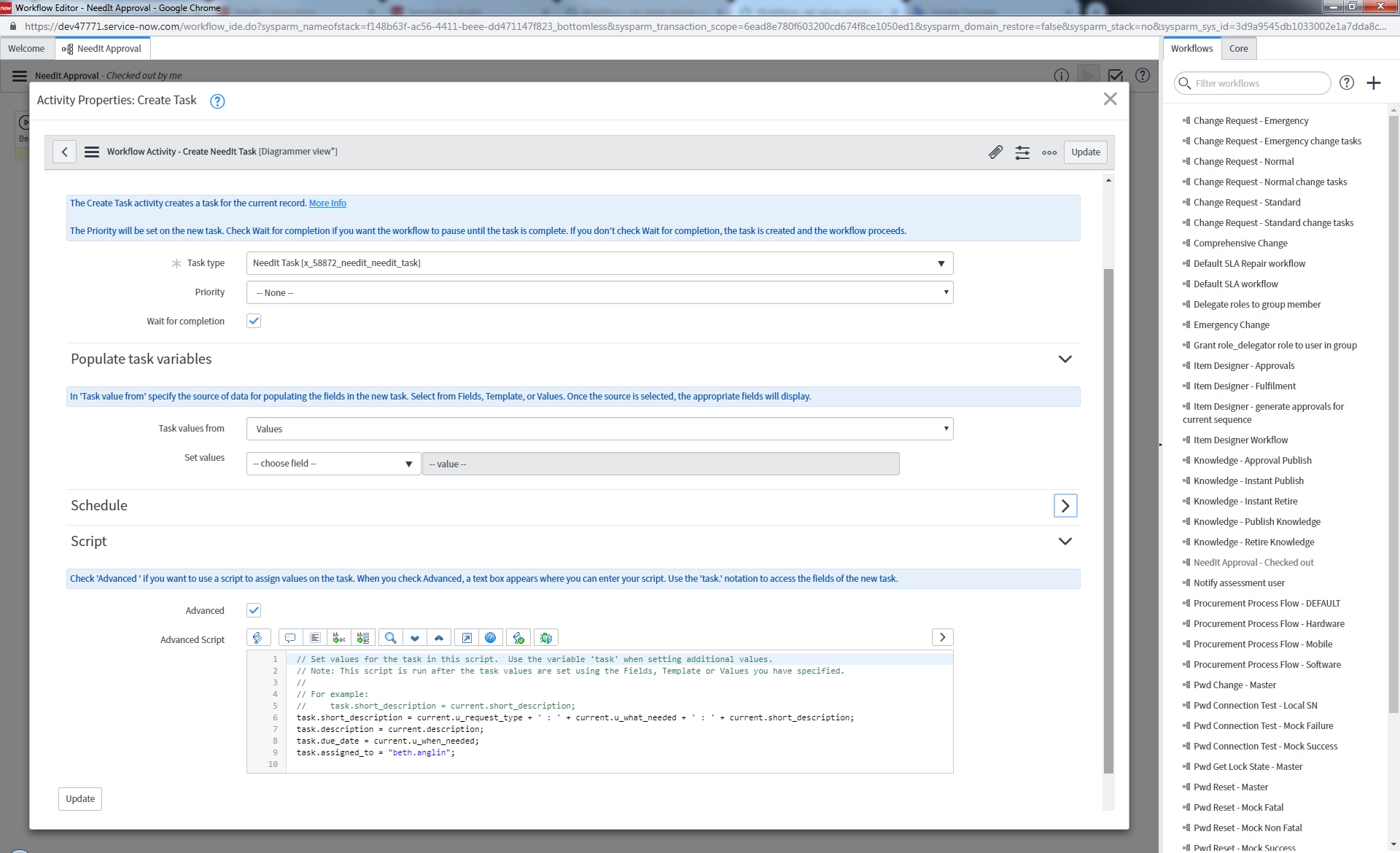Screen dimensions: 1400x853
Task: Open the script editor help icon
Action: pos(491,638)
